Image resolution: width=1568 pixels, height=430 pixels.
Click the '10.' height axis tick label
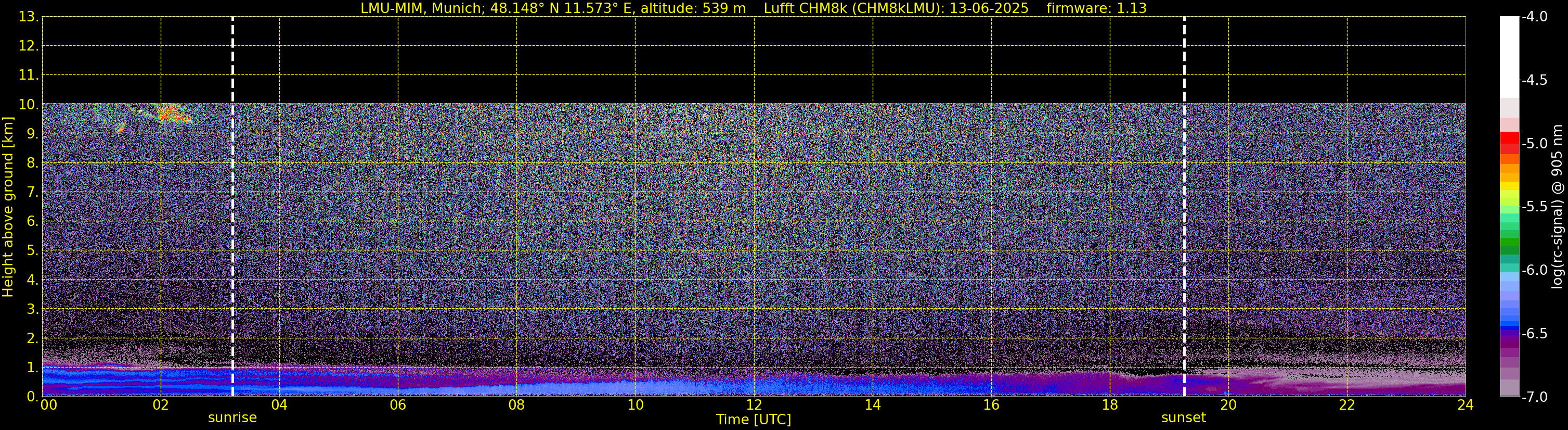pos(29,105)
